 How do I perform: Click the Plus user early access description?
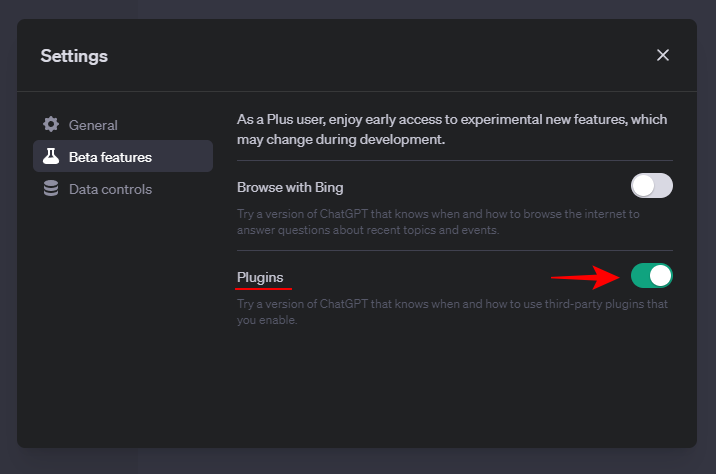click(452, 130)
